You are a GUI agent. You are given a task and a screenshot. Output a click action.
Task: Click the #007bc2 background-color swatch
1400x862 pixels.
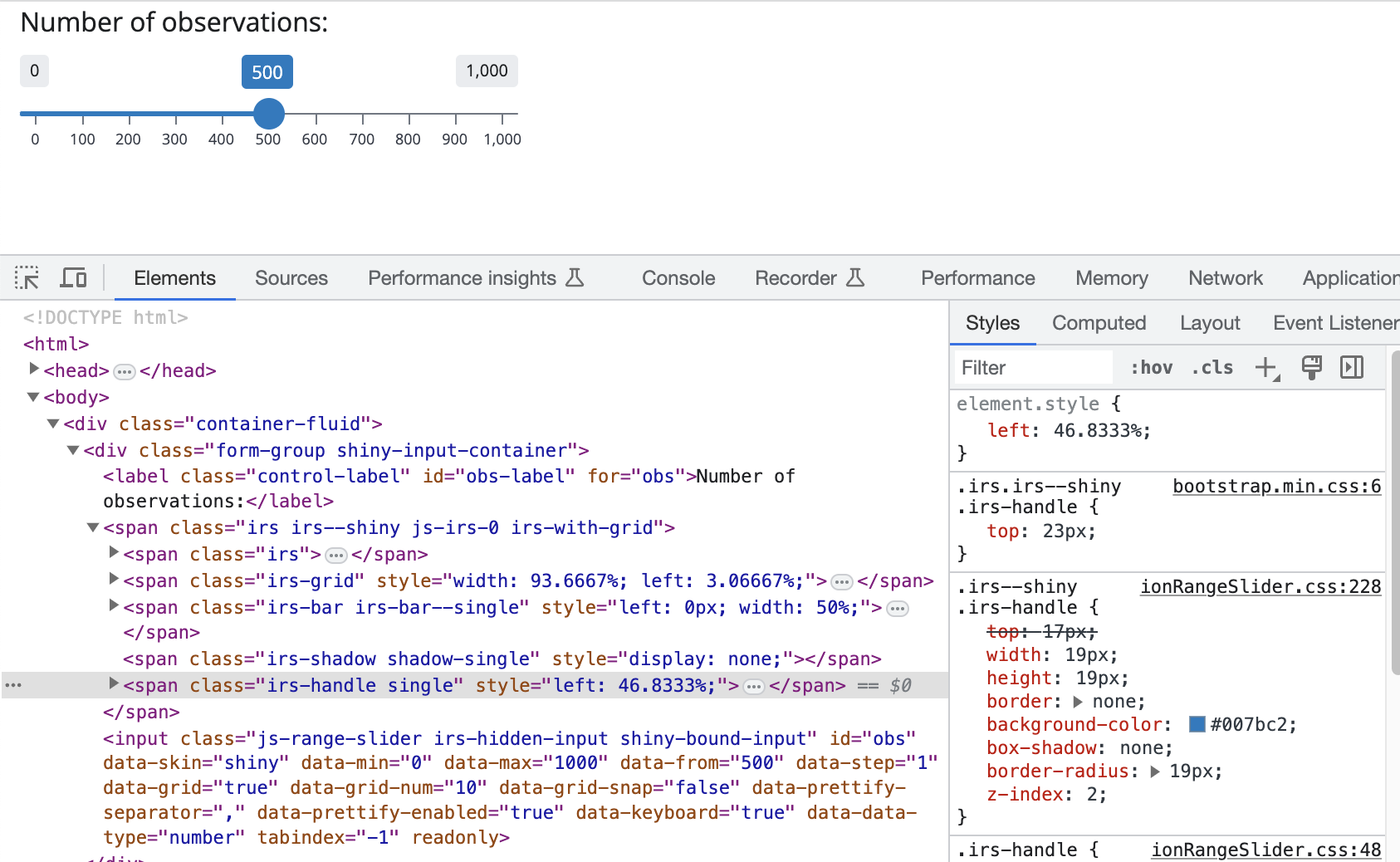(1197, 723)
